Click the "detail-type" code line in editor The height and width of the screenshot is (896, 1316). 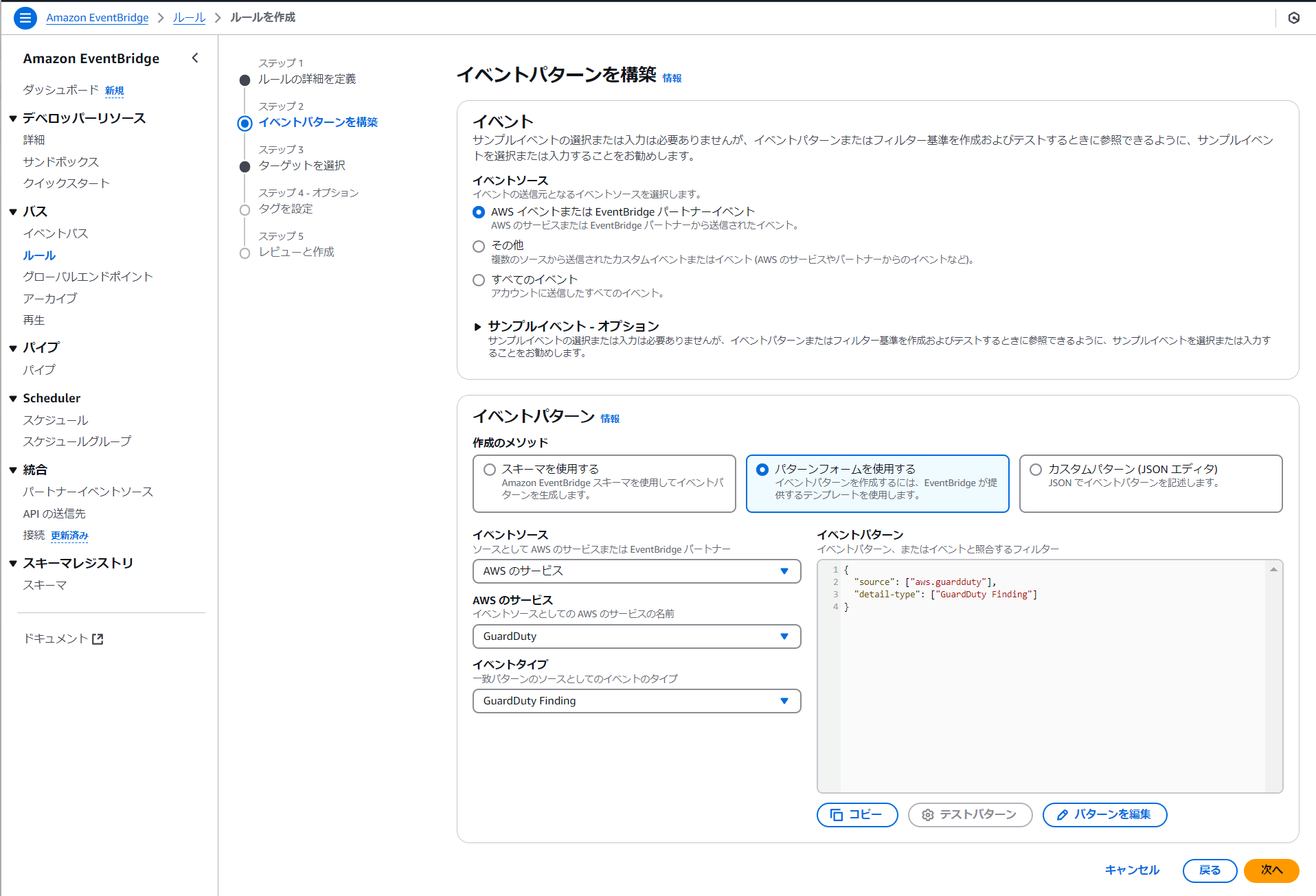point(946,595)
